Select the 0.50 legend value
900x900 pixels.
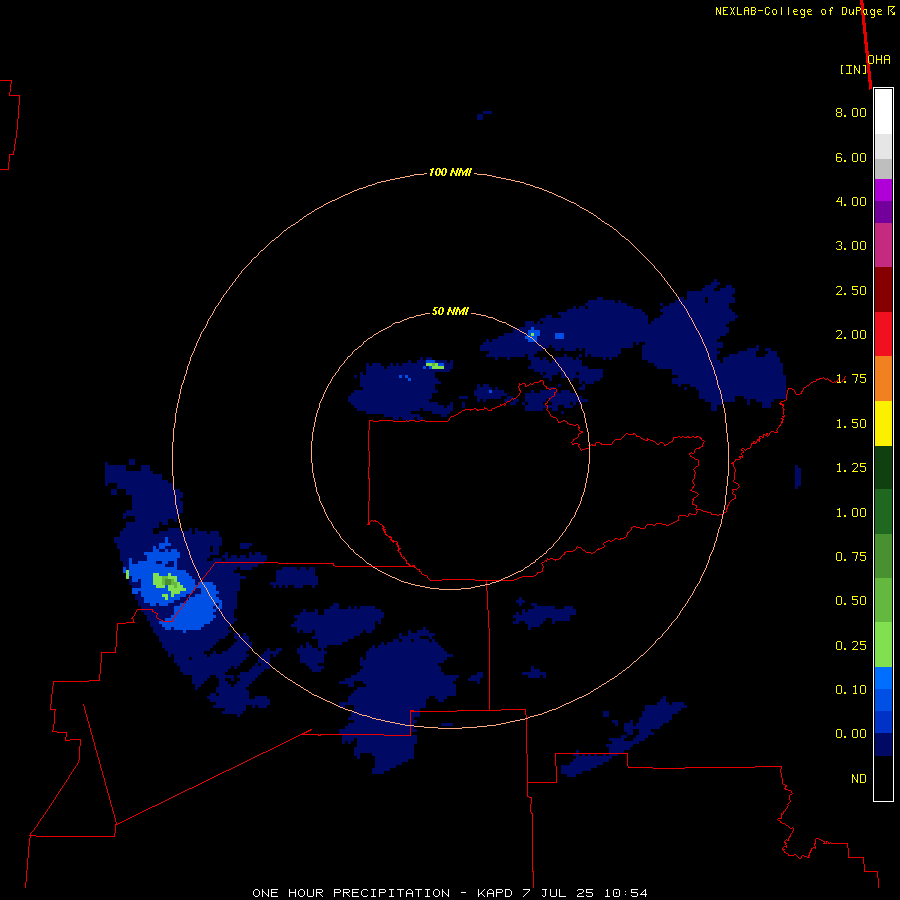[x=851, y=601]
